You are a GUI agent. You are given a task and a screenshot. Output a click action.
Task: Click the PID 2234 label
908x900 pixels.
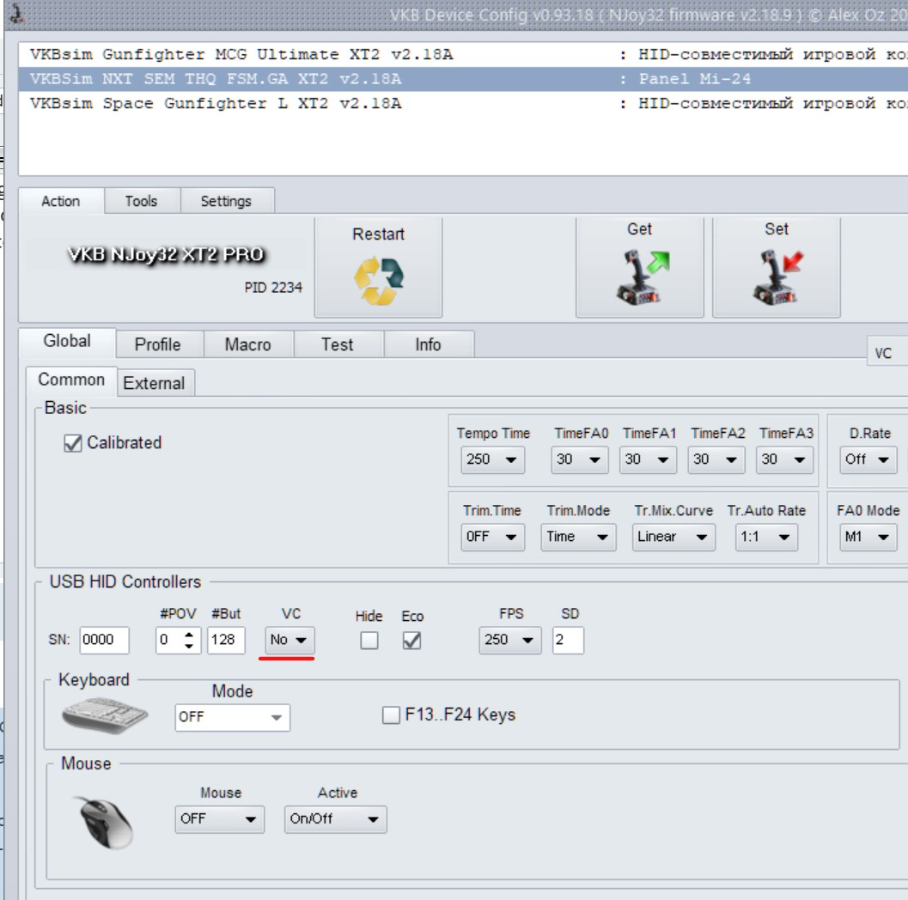pyautogui.click(x=273, y=288)
